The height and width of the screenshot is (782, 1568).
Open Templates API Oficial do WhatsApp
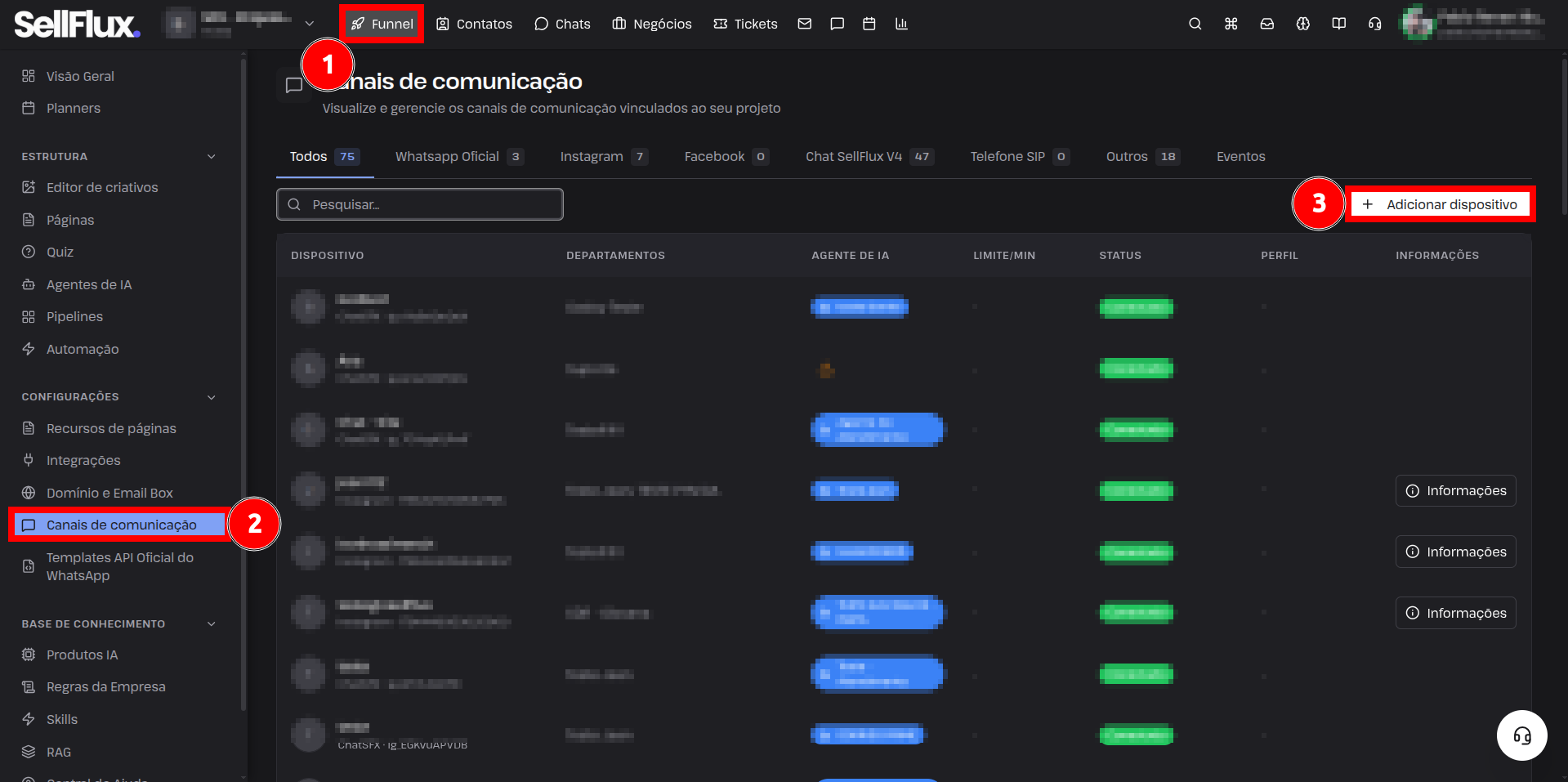click(120, 566)
